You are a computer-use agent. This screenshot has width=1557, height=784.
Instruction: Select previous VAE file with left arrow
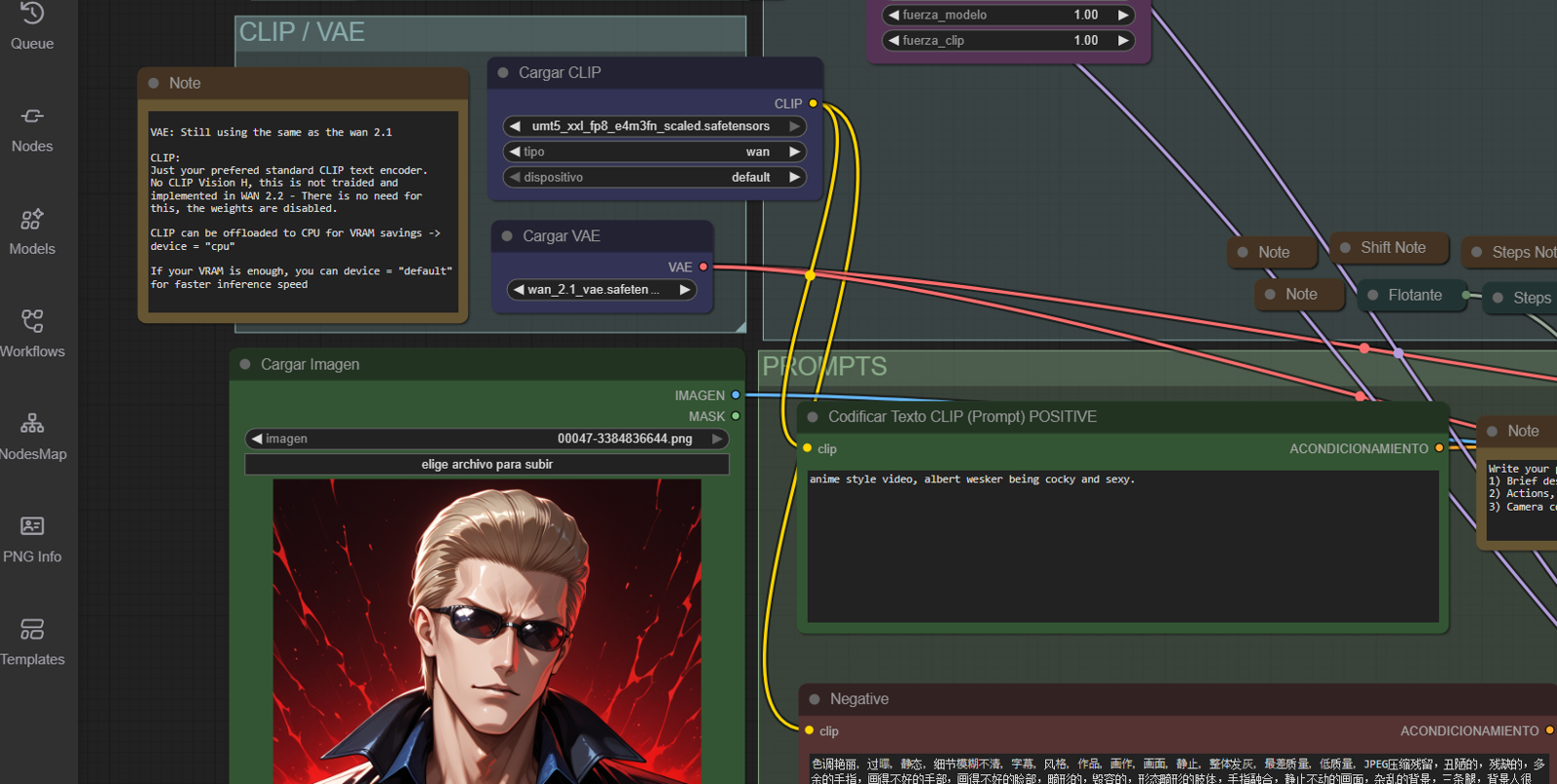tap(519, 290)
